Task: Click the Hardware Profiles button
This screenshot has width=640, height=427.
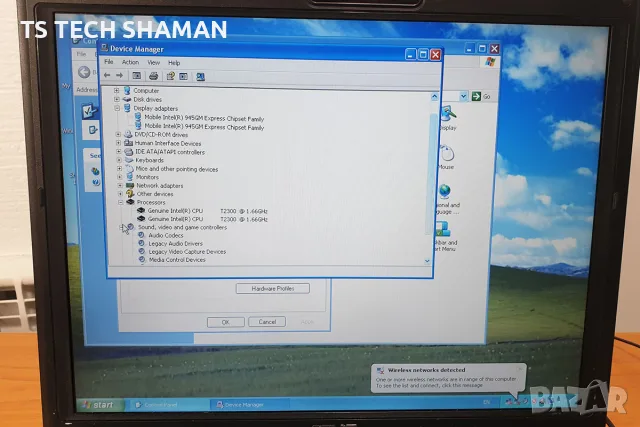Action: coord(273,289)
